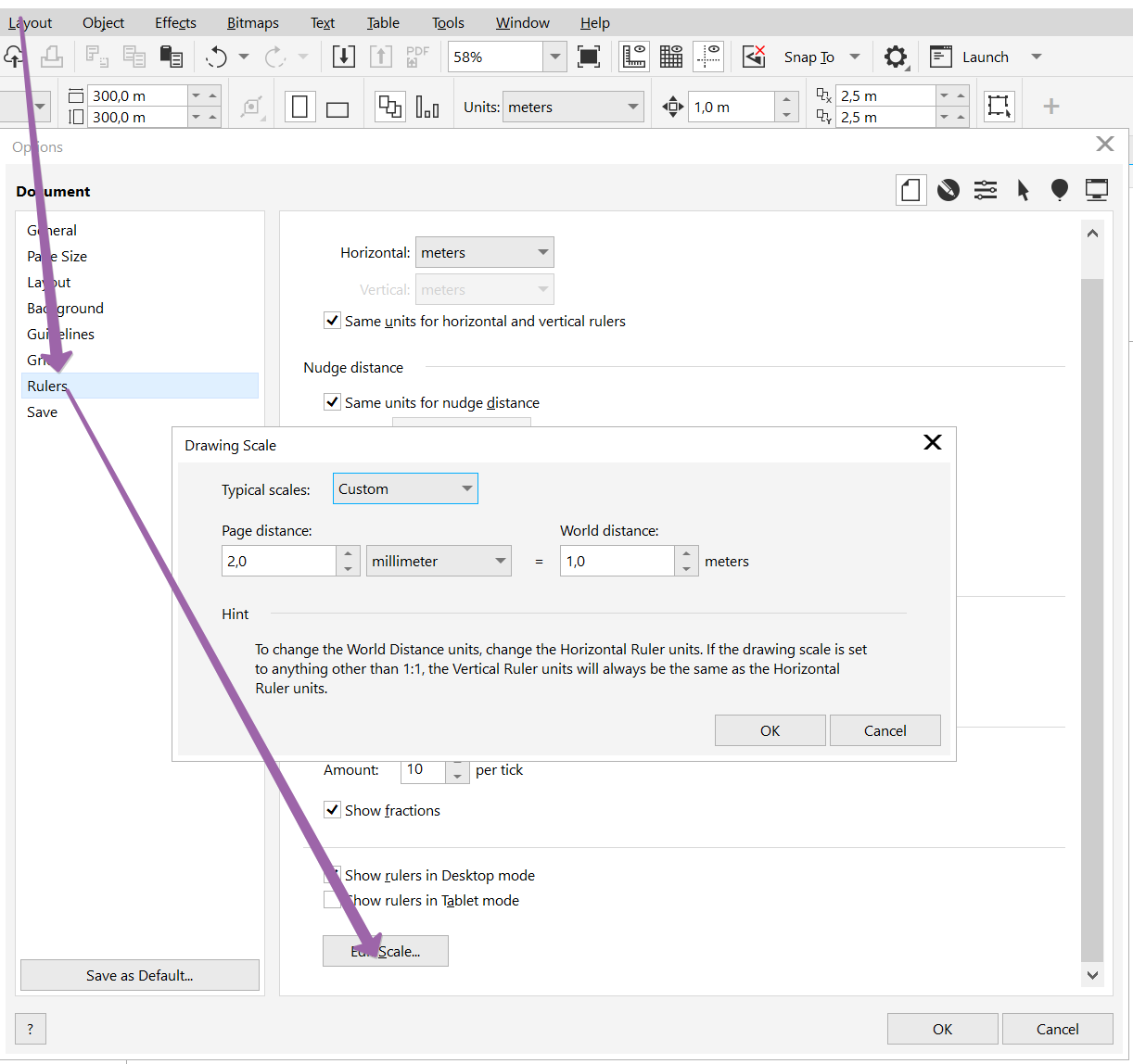This screenshot has width=1133, height=1064.
Task: Click the Publish to PDF icon
Action: (x=418, y=57)
